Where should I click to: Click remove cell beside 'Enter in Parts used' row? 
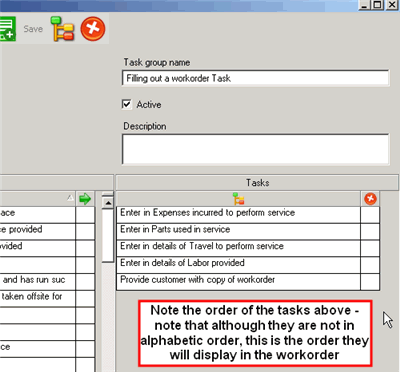(370, 231)
